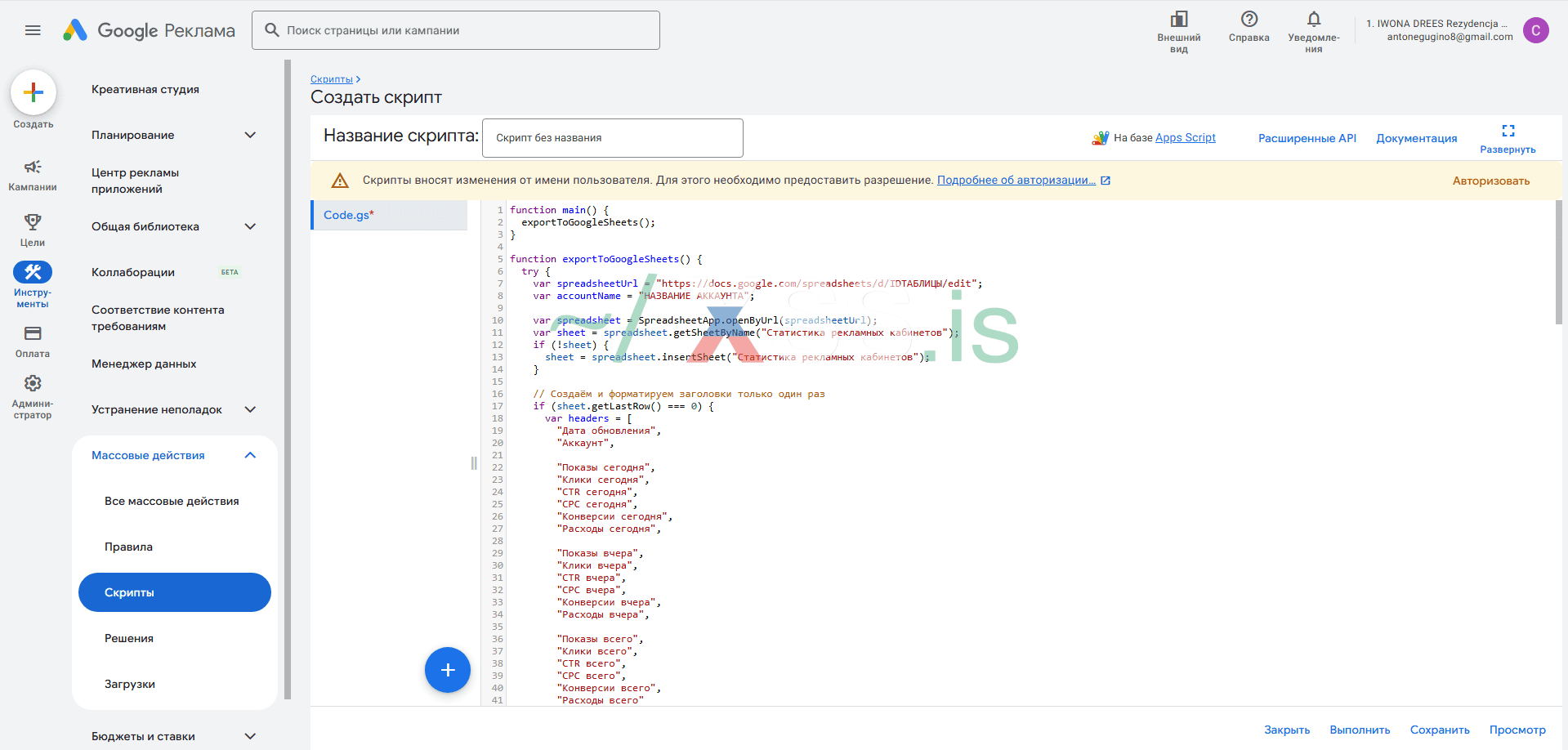Select the Code.gs file tab

coord(349,215)
